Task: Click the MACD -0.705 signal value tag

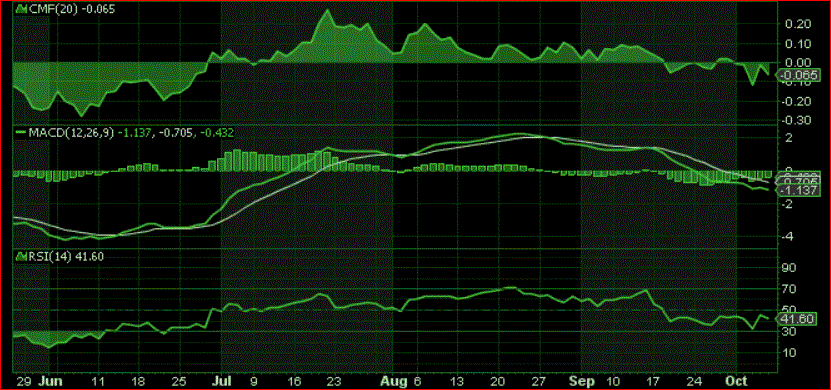Action: (x=798, y=181)
